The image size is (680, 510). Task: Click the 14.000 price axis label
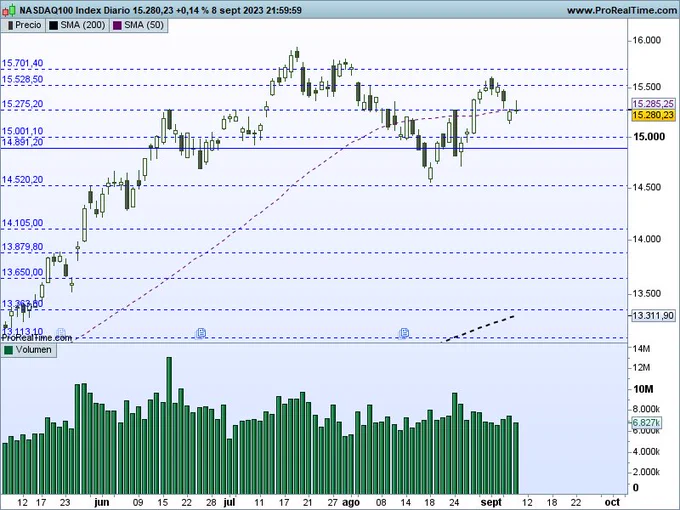pos(647,239)
